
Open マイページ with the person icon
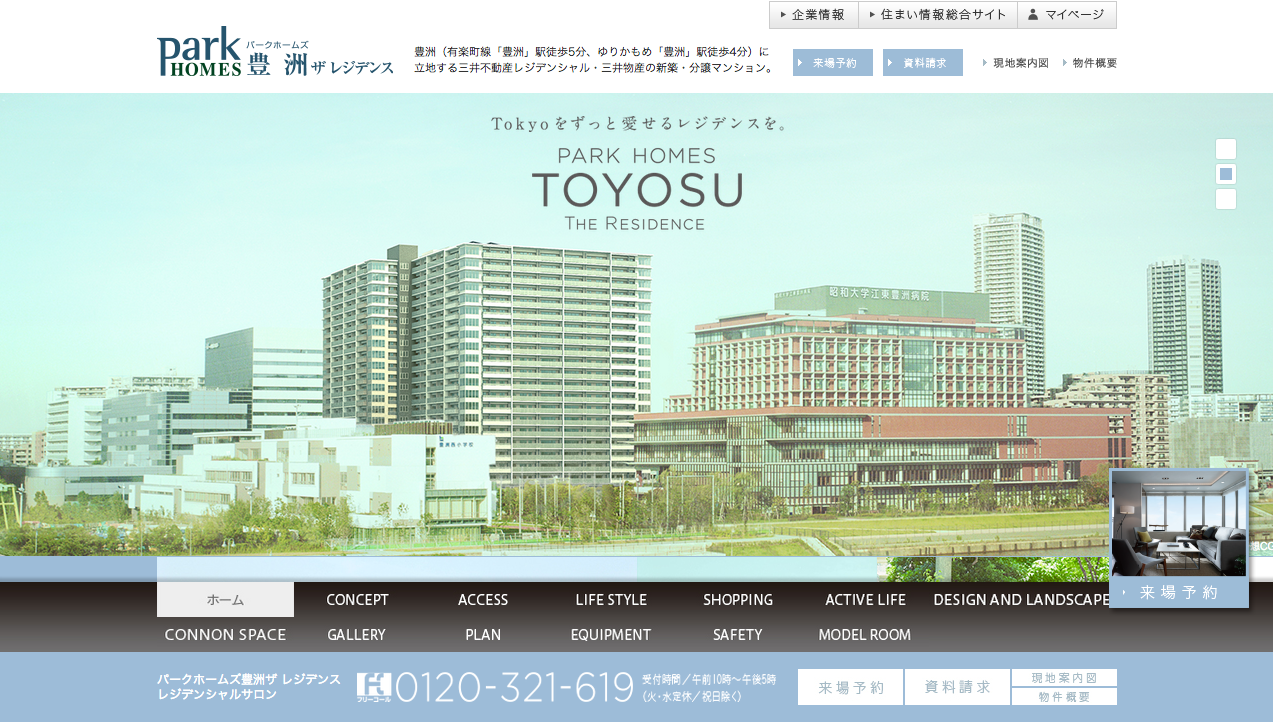tap(1066, 15)
